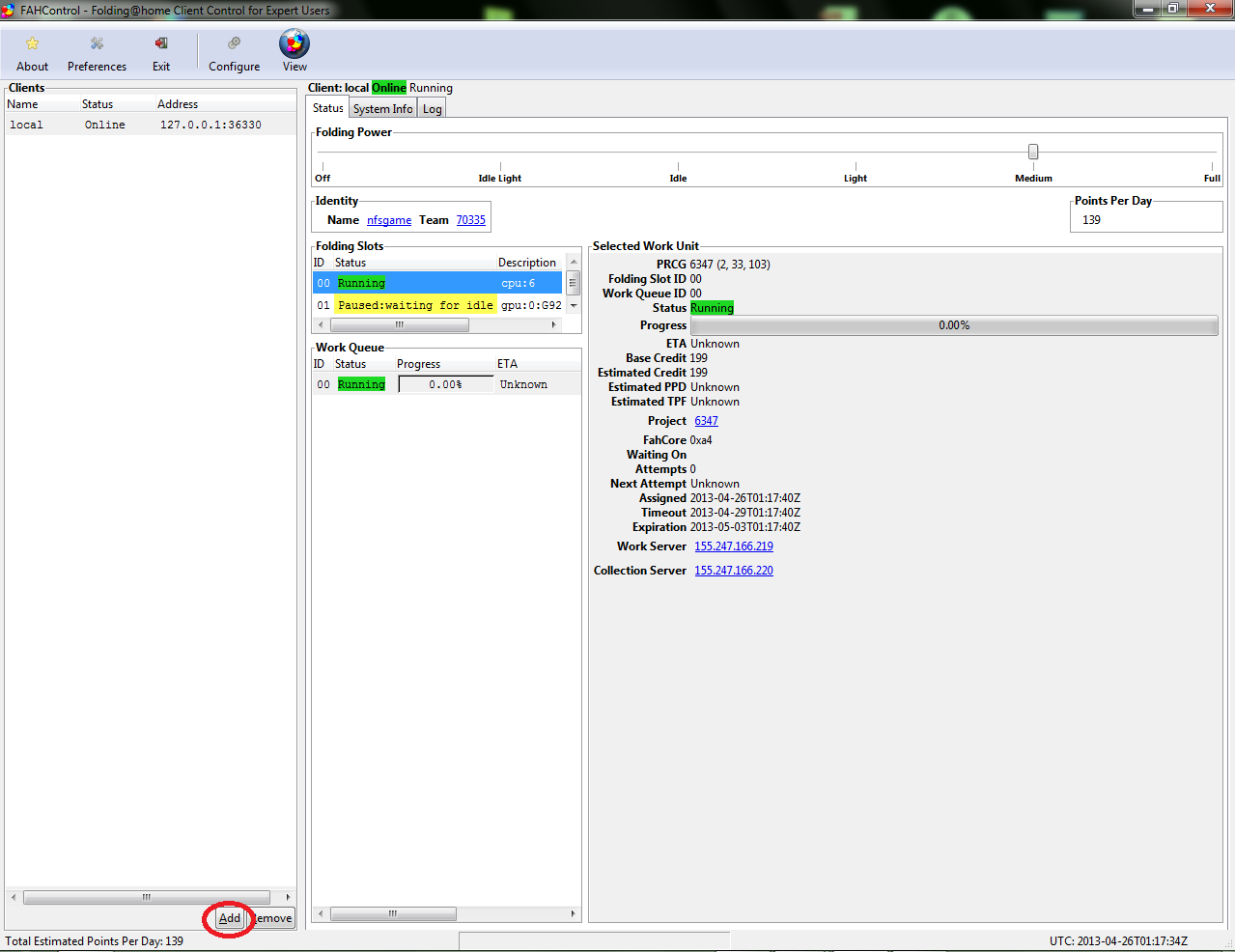Click the FahCore 0xa4 value
Image resolution: width=1235 pixels, height=952 pixels.
(701, 440)
